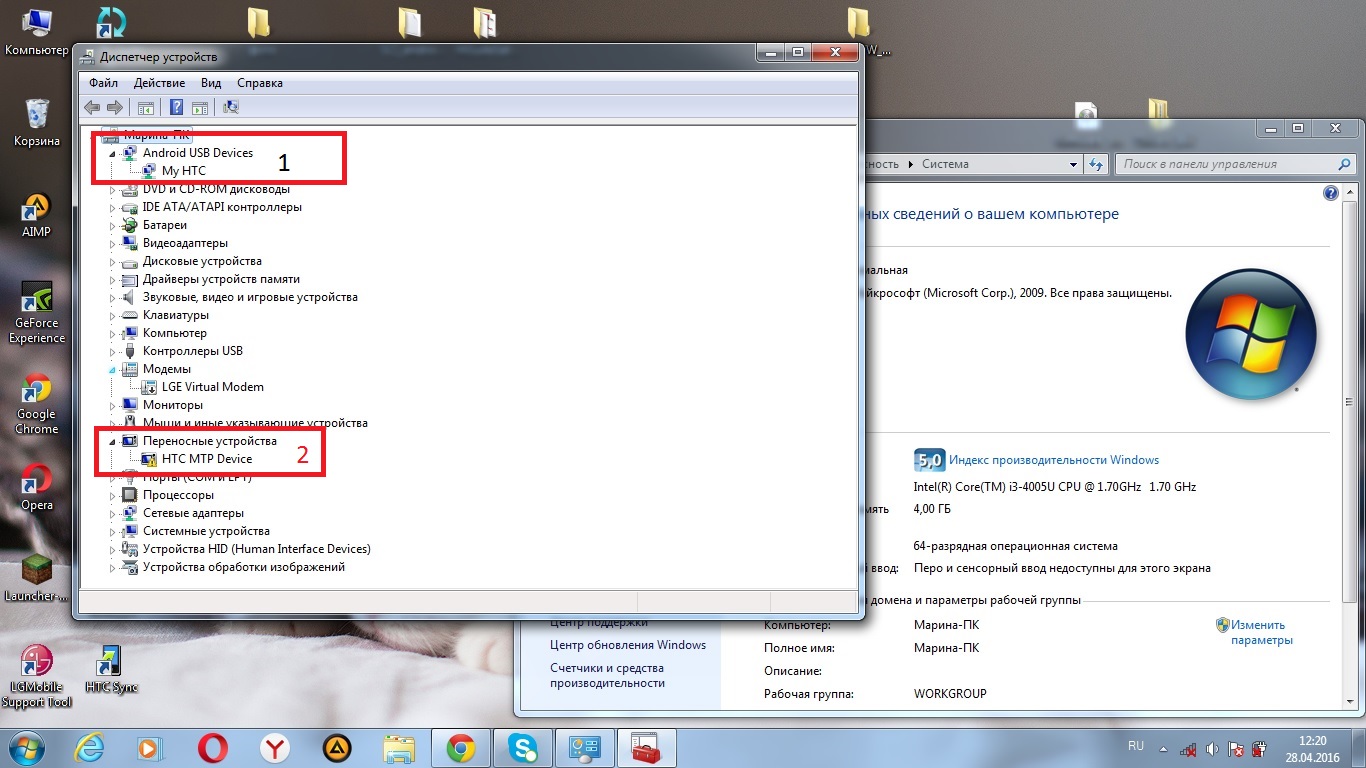Expand the Контроллеры USB tree node
The width and height of the screenshot is (1366, 768).
(113, 351)
